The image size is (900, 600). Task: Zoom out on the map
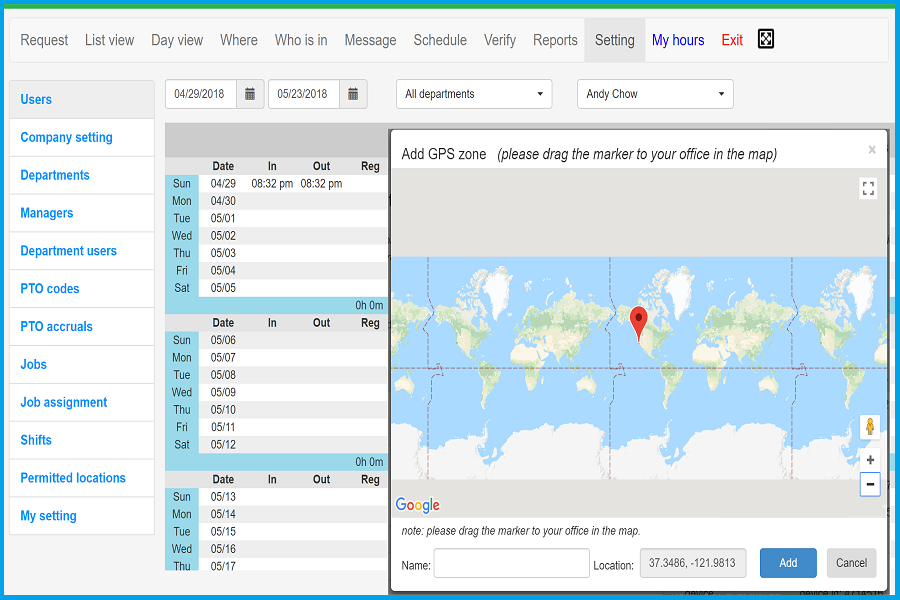tap(869, 484)
